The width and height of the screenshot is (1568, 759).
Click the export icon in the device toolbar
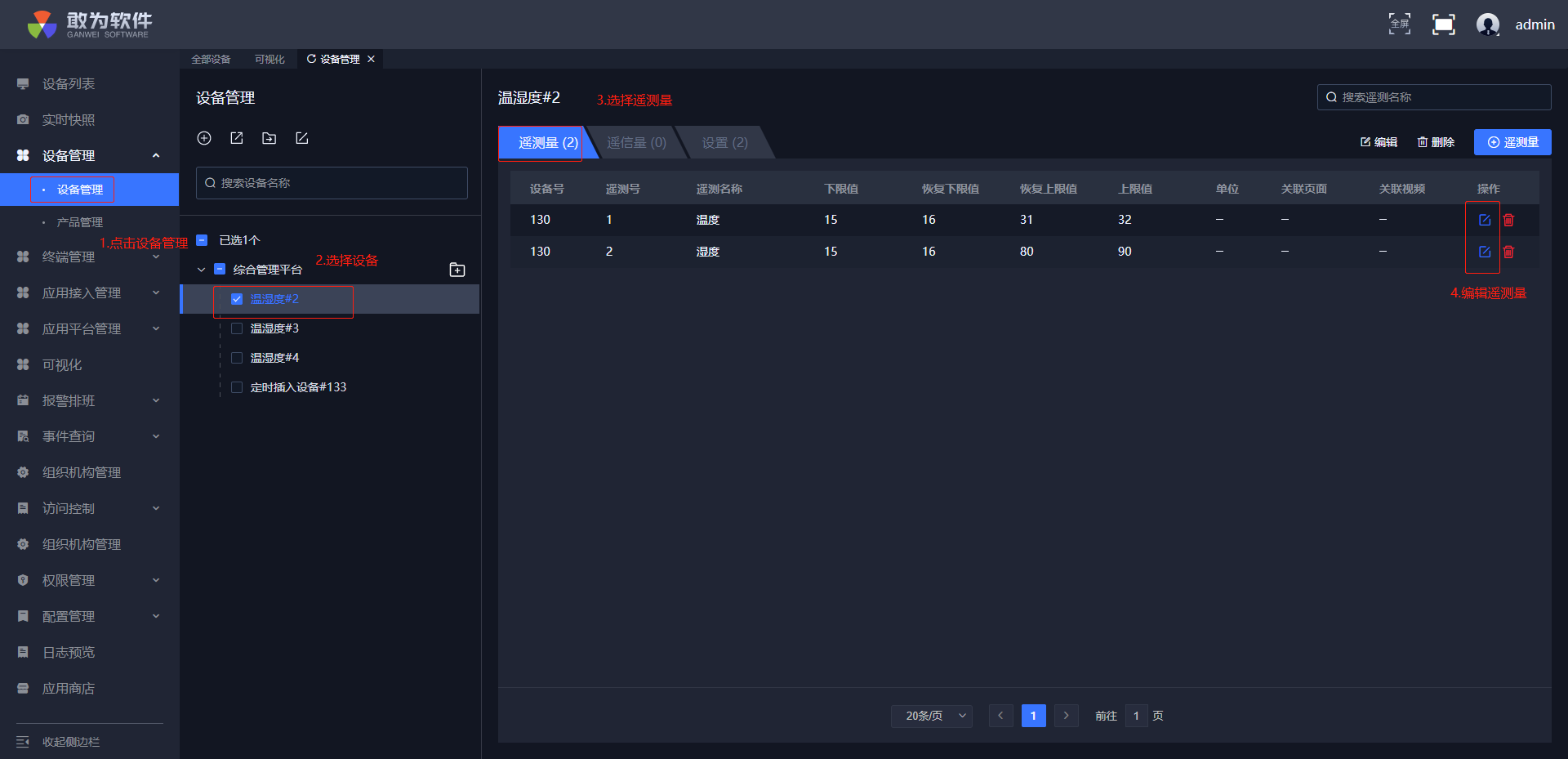point(237,138)
